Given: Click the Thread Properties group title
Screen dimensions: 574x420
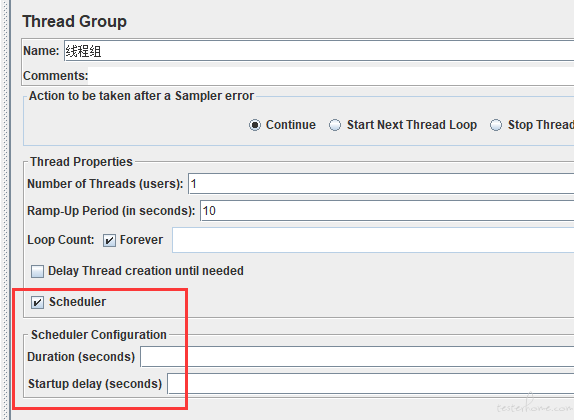Looking at the screenshot, I should [x=81, y=162].
